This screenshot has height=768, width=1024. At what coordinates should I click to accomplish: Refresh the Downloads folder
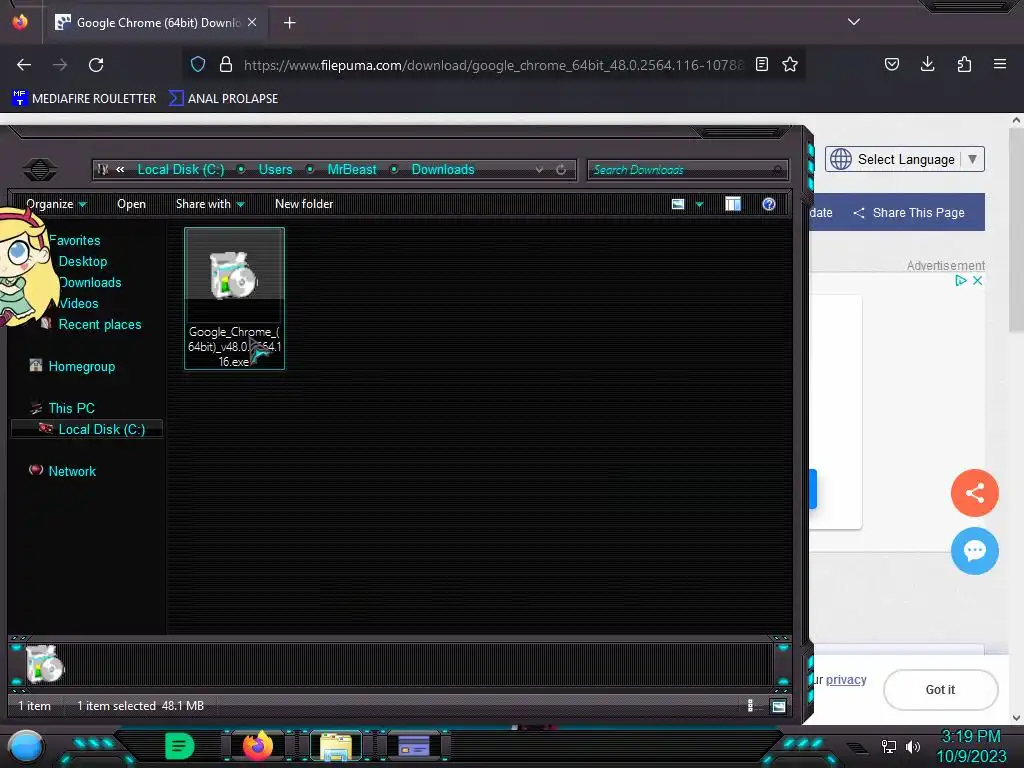tap(561, 170)
